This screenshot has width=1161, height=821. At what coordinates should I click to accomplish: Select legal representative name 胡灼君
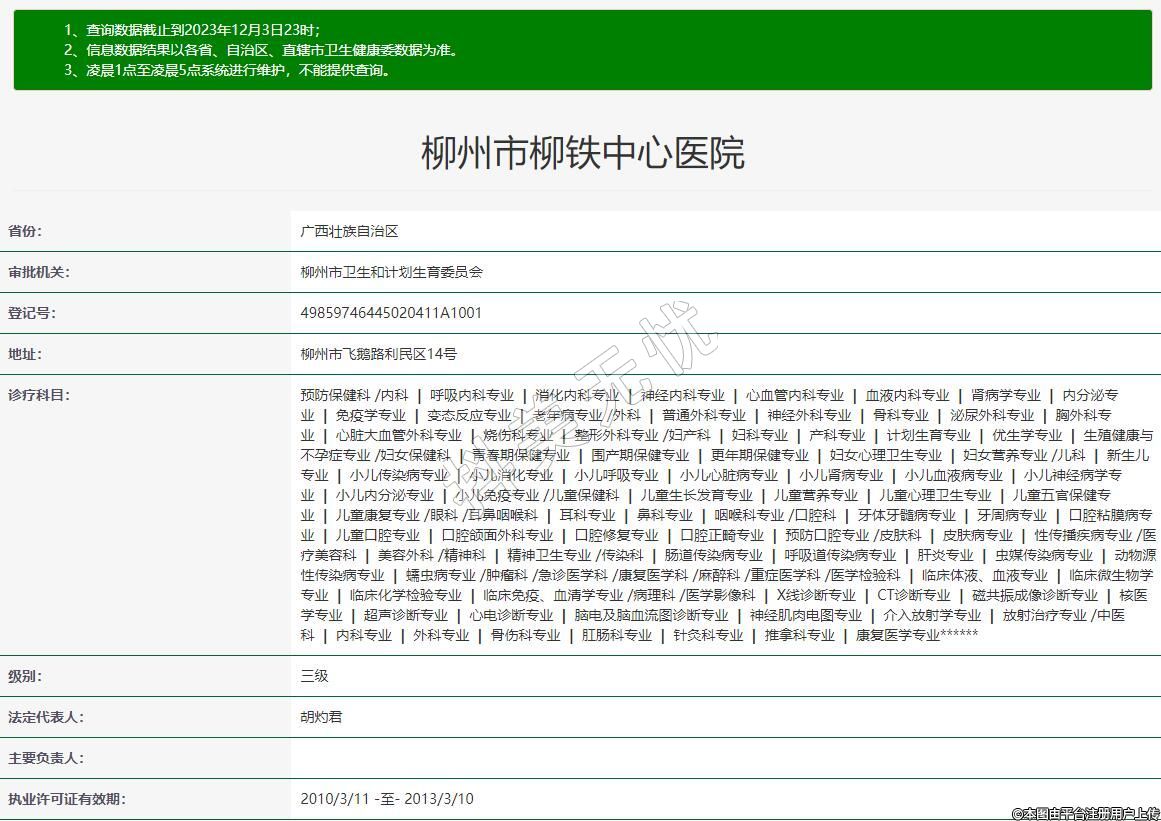pyautogui.click(x=321, y=717)
